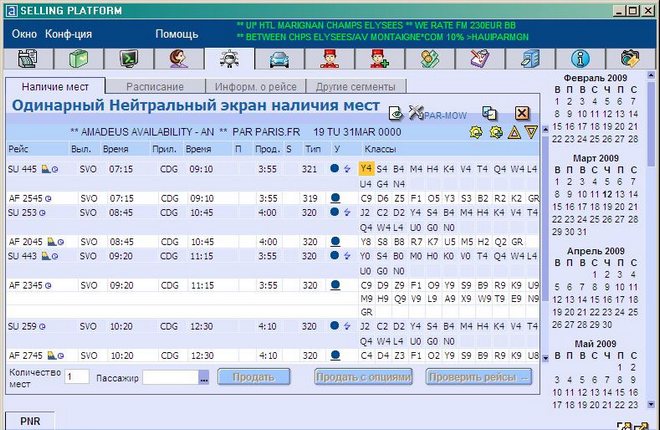This screenshot has height=430, width=660.
Task: Click the Количество мест input field
Action: [77, 377]
